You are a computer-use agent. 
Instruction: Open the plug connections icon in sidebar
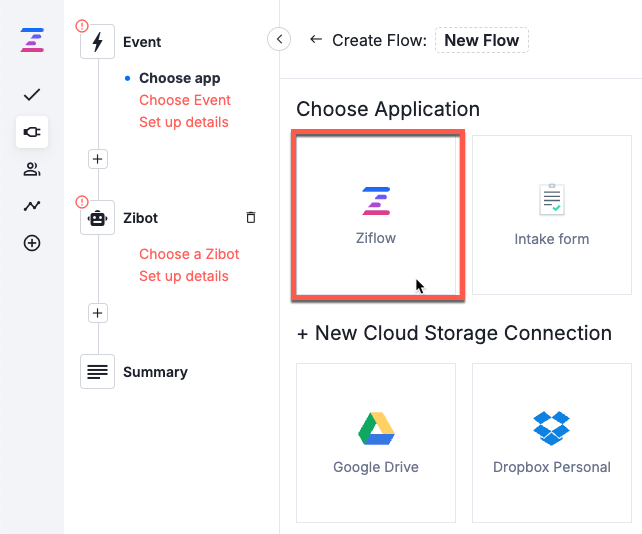(x=32, y=132)
